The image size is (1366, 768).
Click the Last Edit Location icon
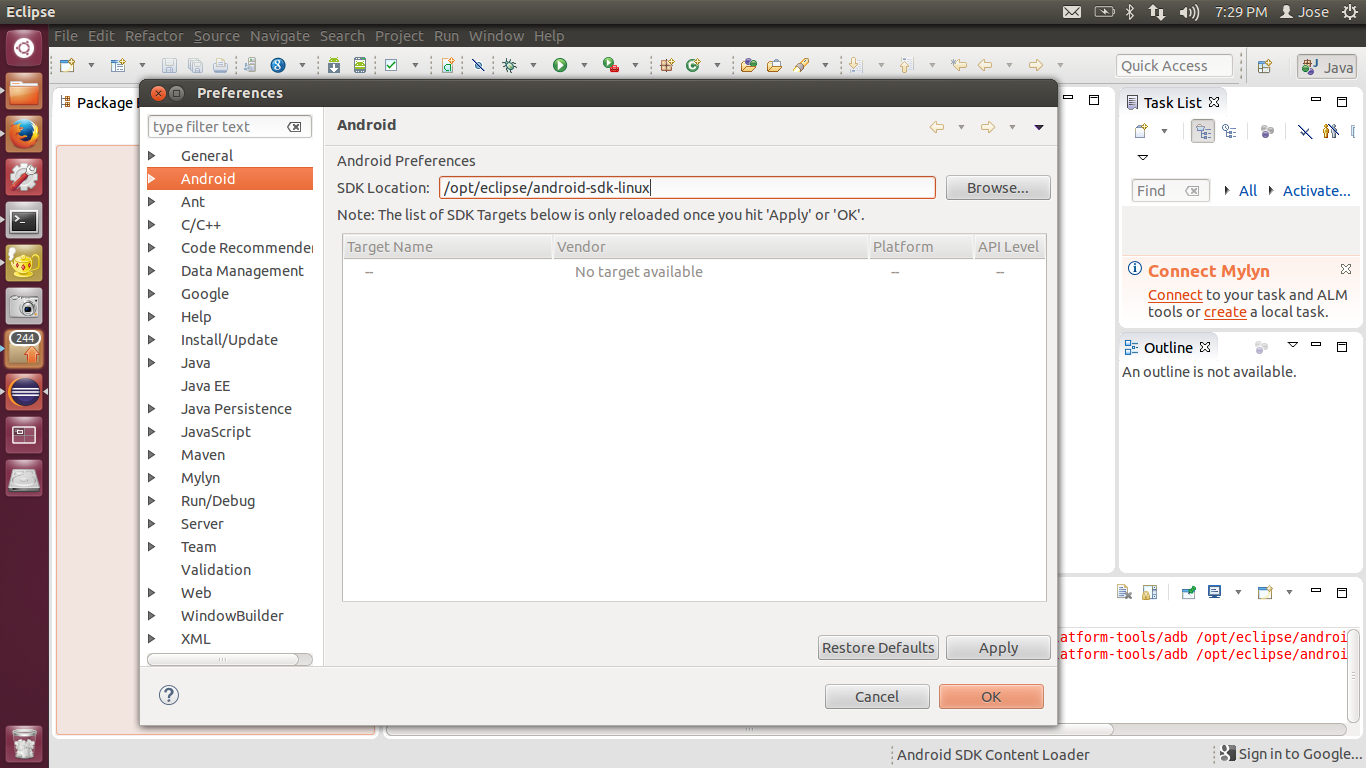pyautogui.click(x=959, y=65)
